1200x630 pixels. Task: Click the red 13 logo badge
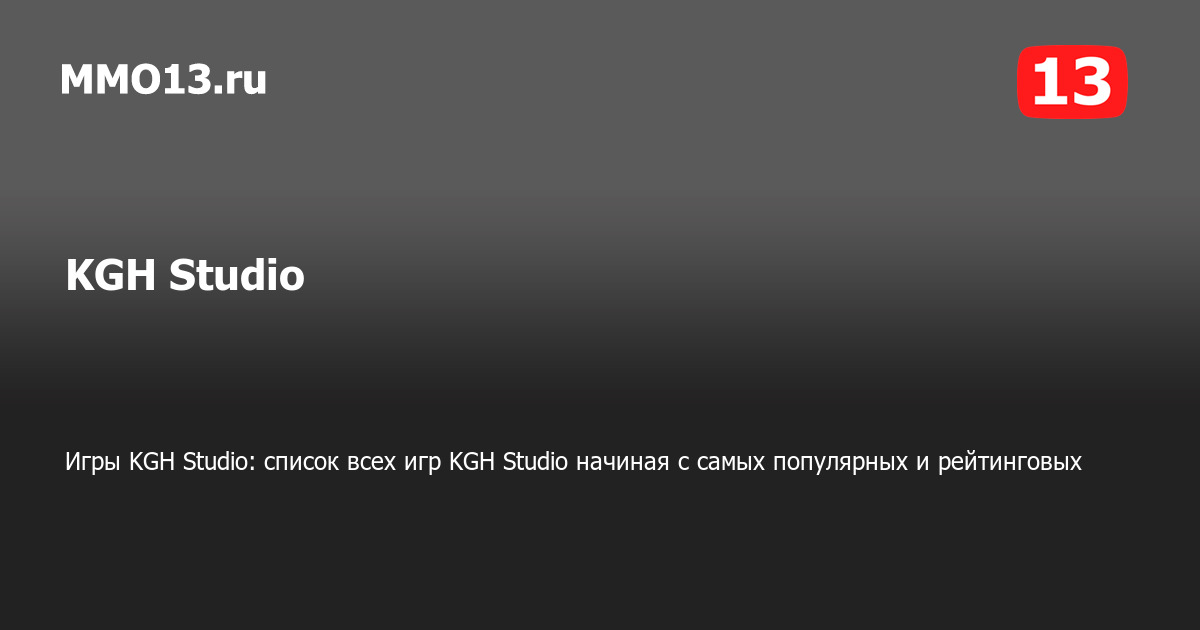click(x=1072, y=81)
